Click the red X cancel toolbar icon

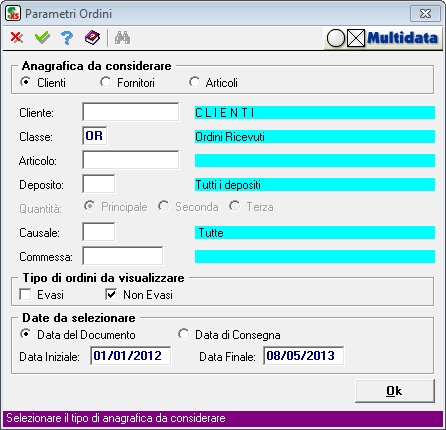pos(17,38)
